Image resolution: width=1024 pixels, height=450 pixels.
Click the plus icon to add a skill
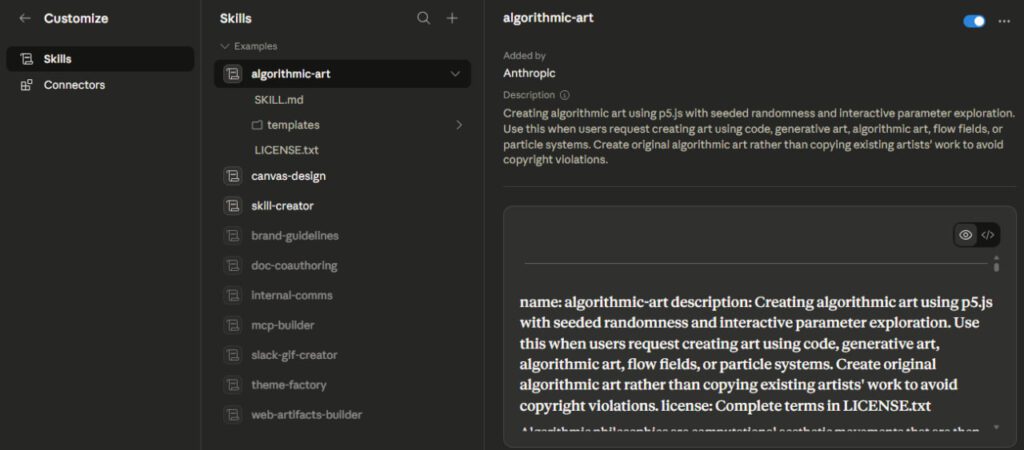452,18
